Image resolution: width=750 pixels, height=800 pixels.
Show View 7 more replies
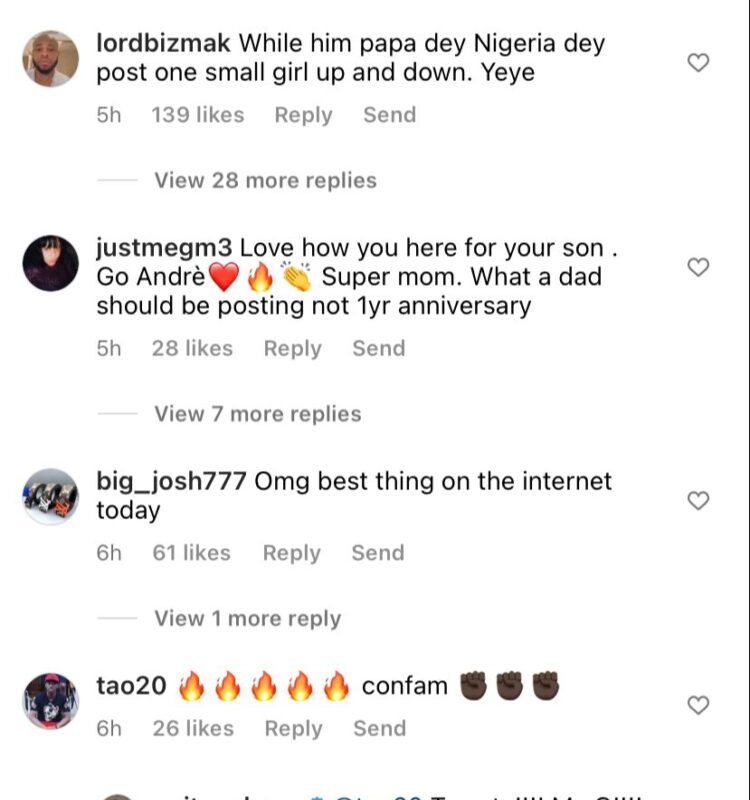[257, 414]
